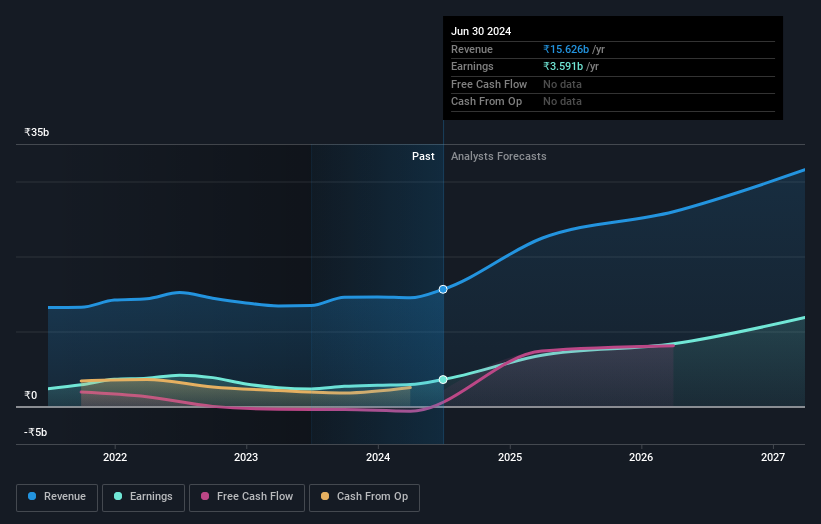Click the 2026 x-axis label
Screen dimensions: 821x524
[x=641, y=457]
